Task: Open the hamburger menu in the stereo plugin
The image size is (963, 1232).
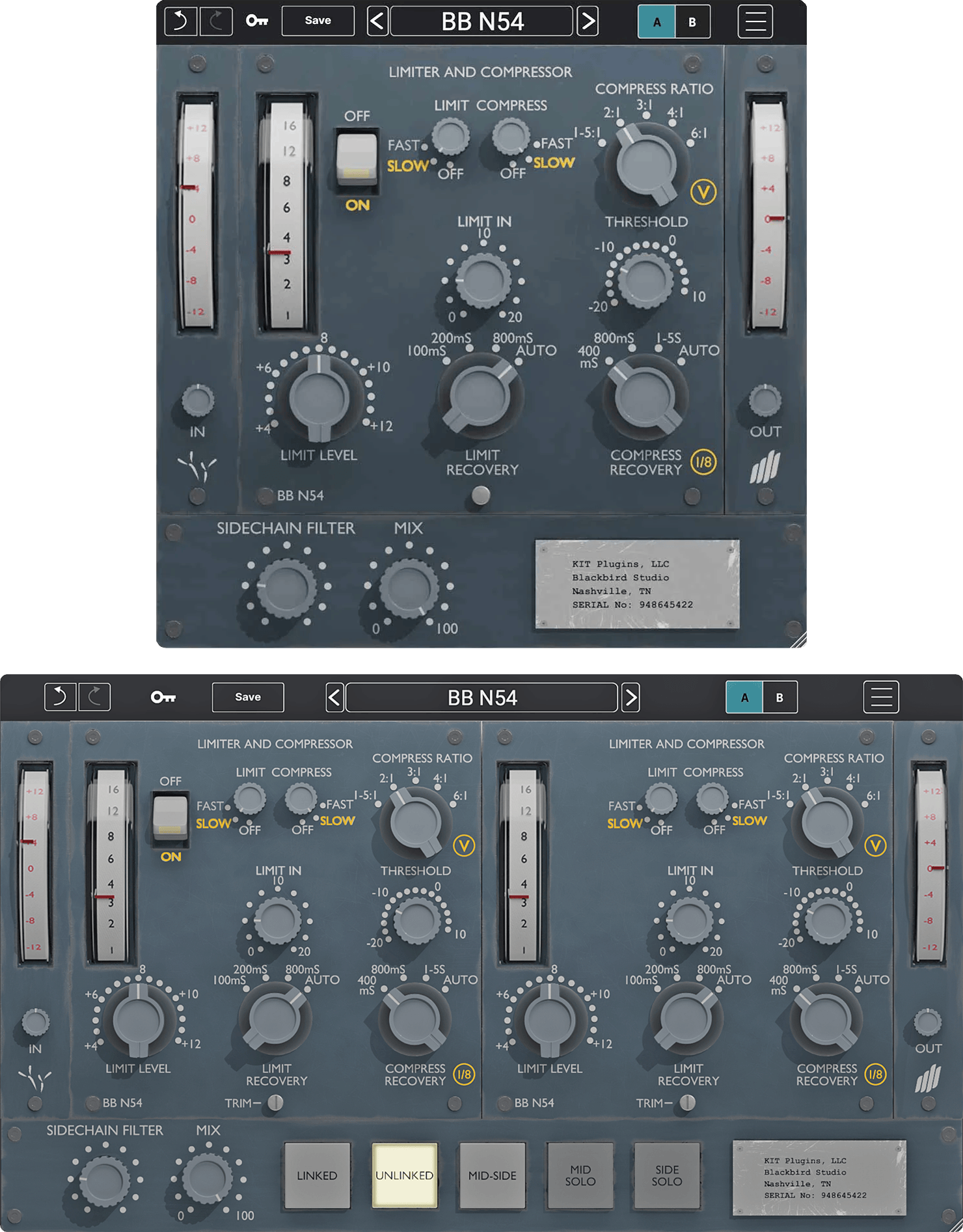Action: (881, 697)
